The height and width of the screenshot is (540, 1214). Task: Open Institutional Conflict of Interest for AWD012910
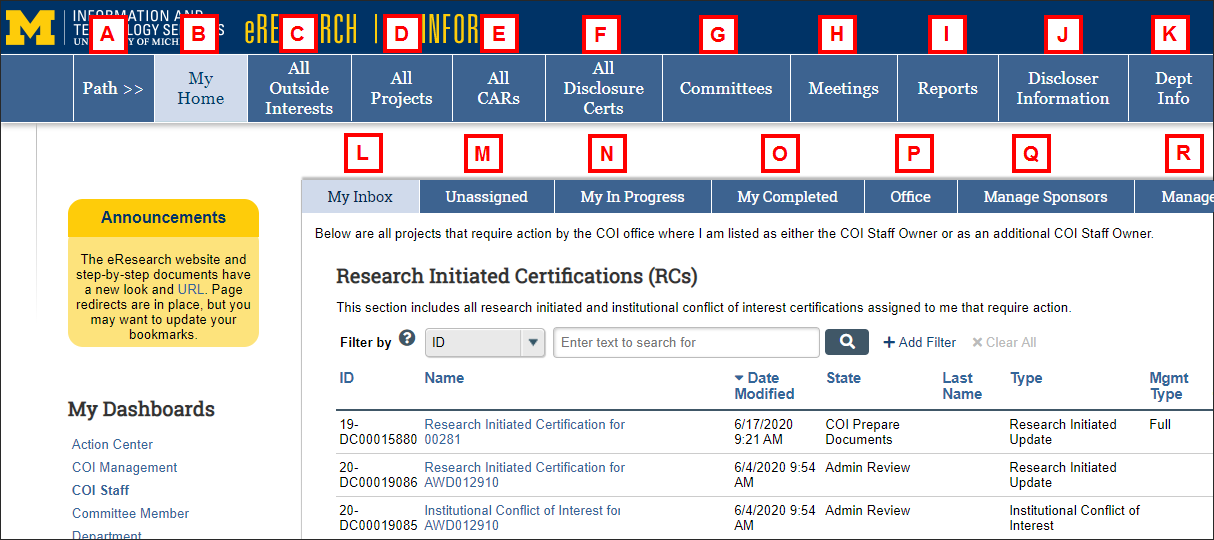[522, 518]
